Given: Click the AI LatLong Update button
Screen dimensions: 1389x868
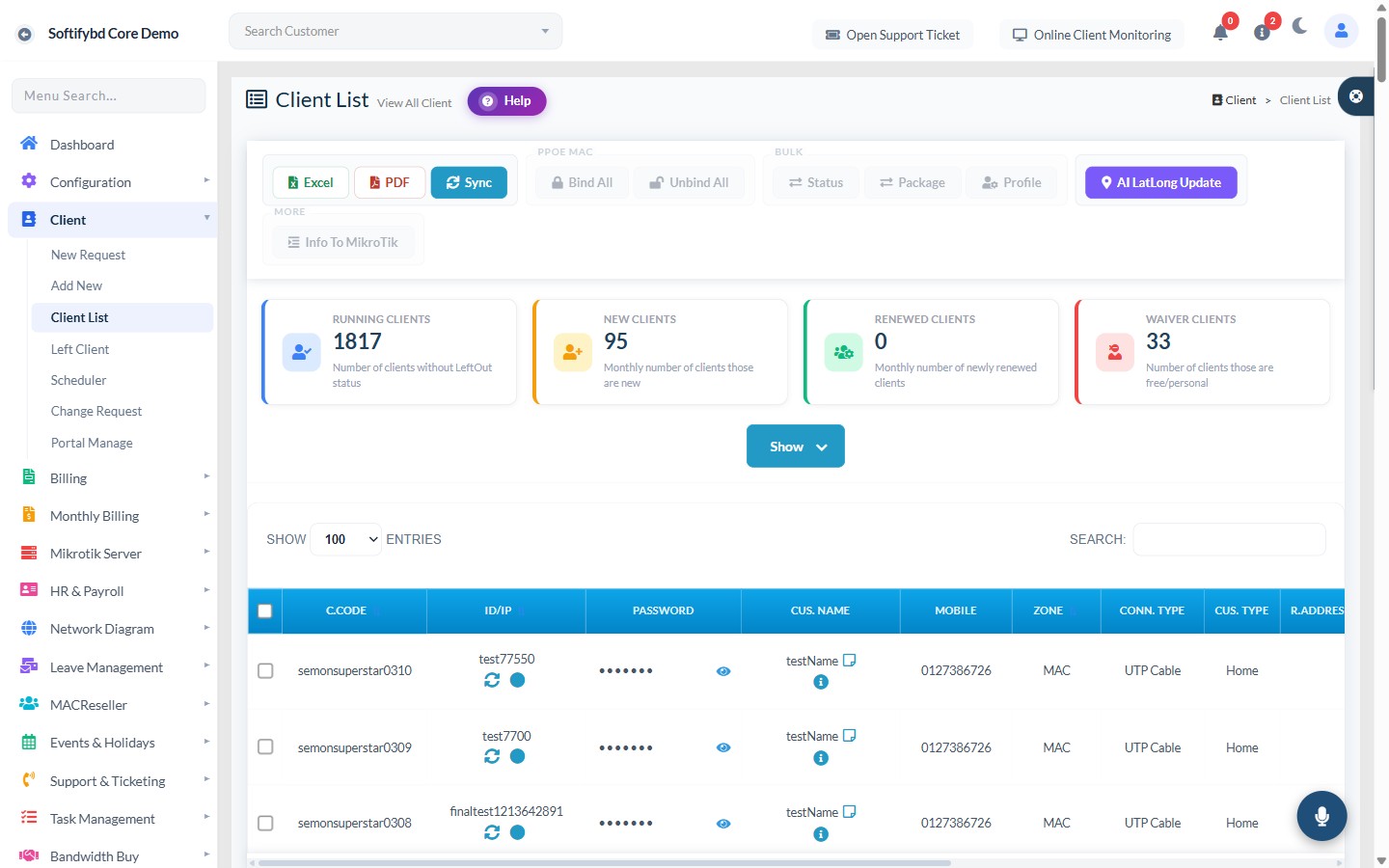Looking at the screenshot, I should (1161, 182).
